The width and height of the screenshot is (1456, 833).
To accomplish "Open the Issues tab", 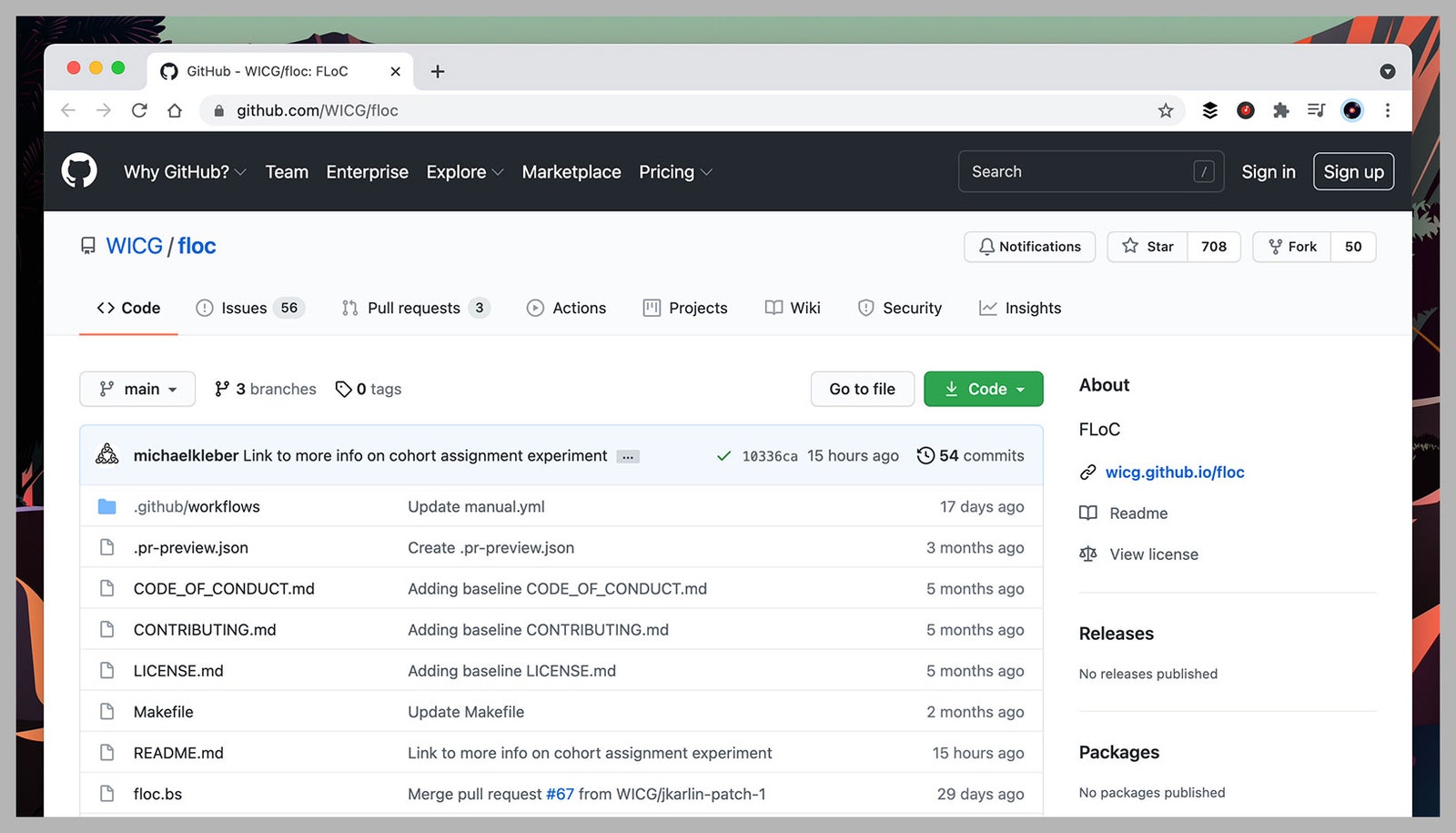I will tap(250, 308).
